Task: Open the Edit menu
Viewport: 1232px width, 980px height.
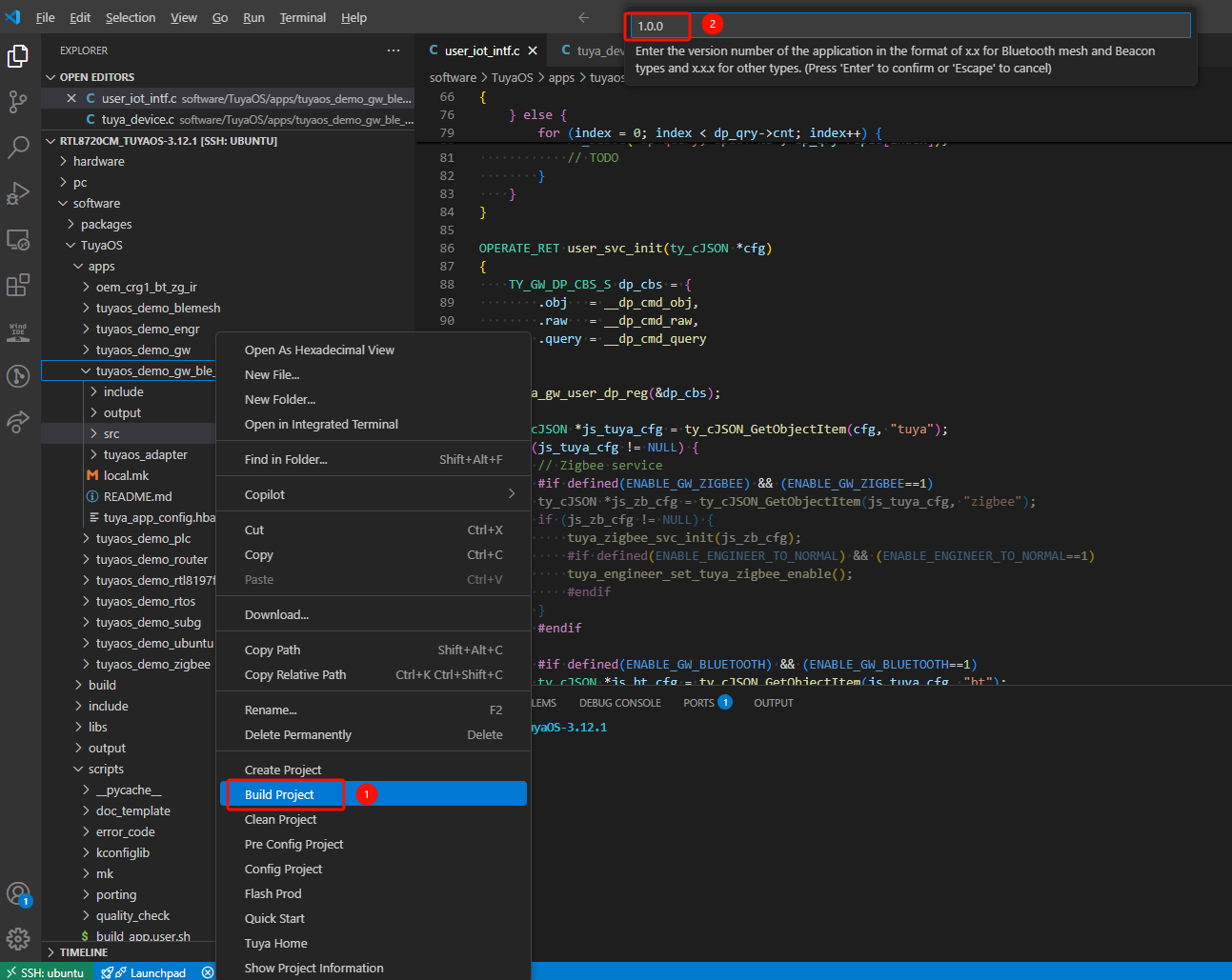Action: (81, 17)
